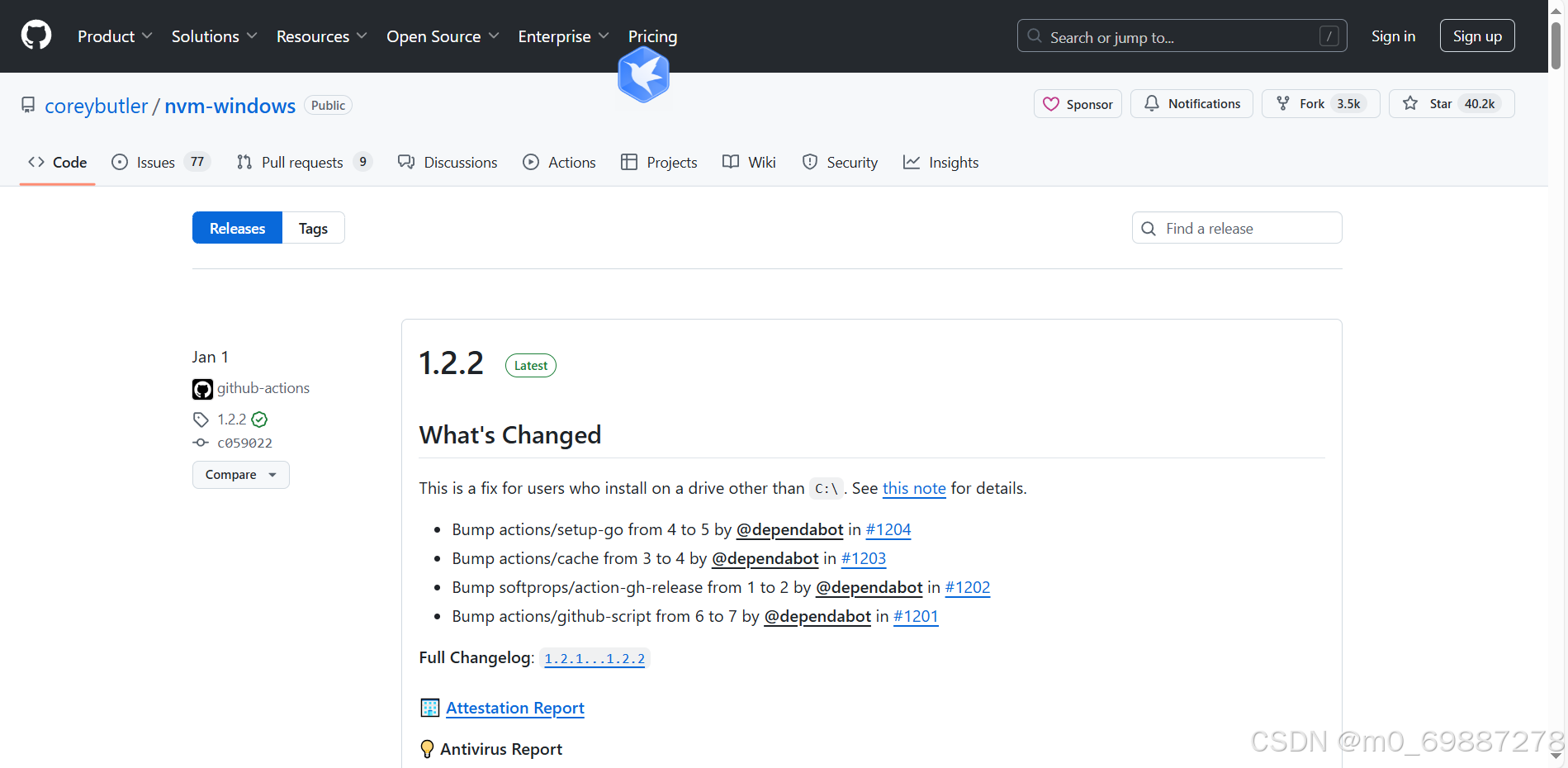Click the fork count 3.5k
The width and height of the screenshot is (1568, 768).
1348,103
